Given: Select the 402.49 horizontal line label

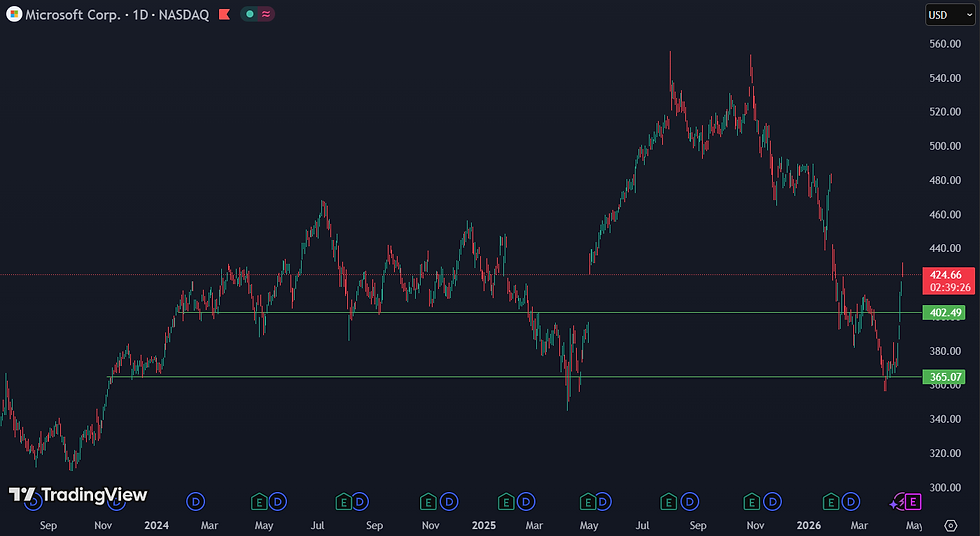Looking at the screenshot, I should (x=944, y=312).
